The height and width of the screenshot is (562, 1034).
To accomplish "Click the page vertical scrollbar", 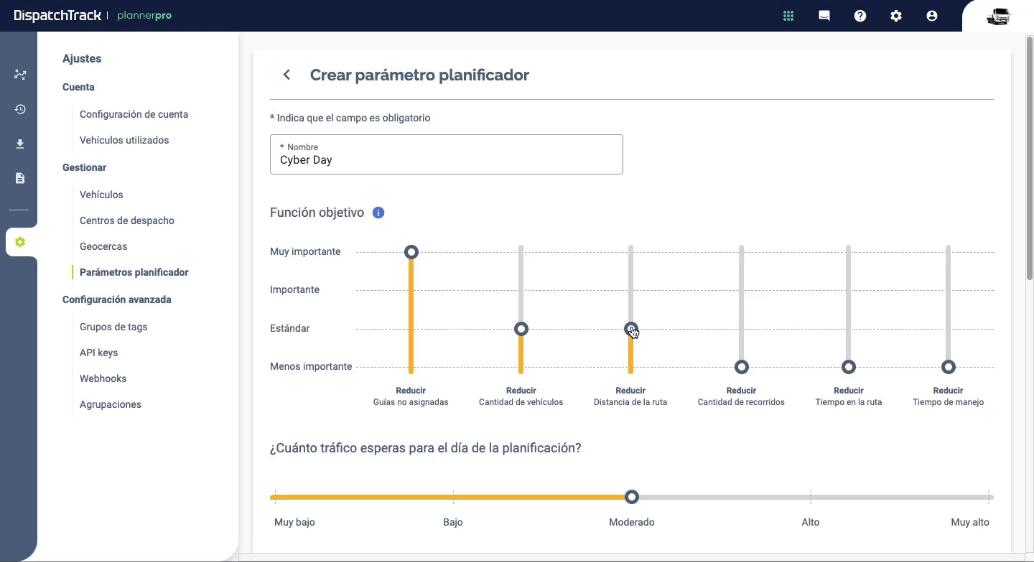I will (x=1029, y=158).
